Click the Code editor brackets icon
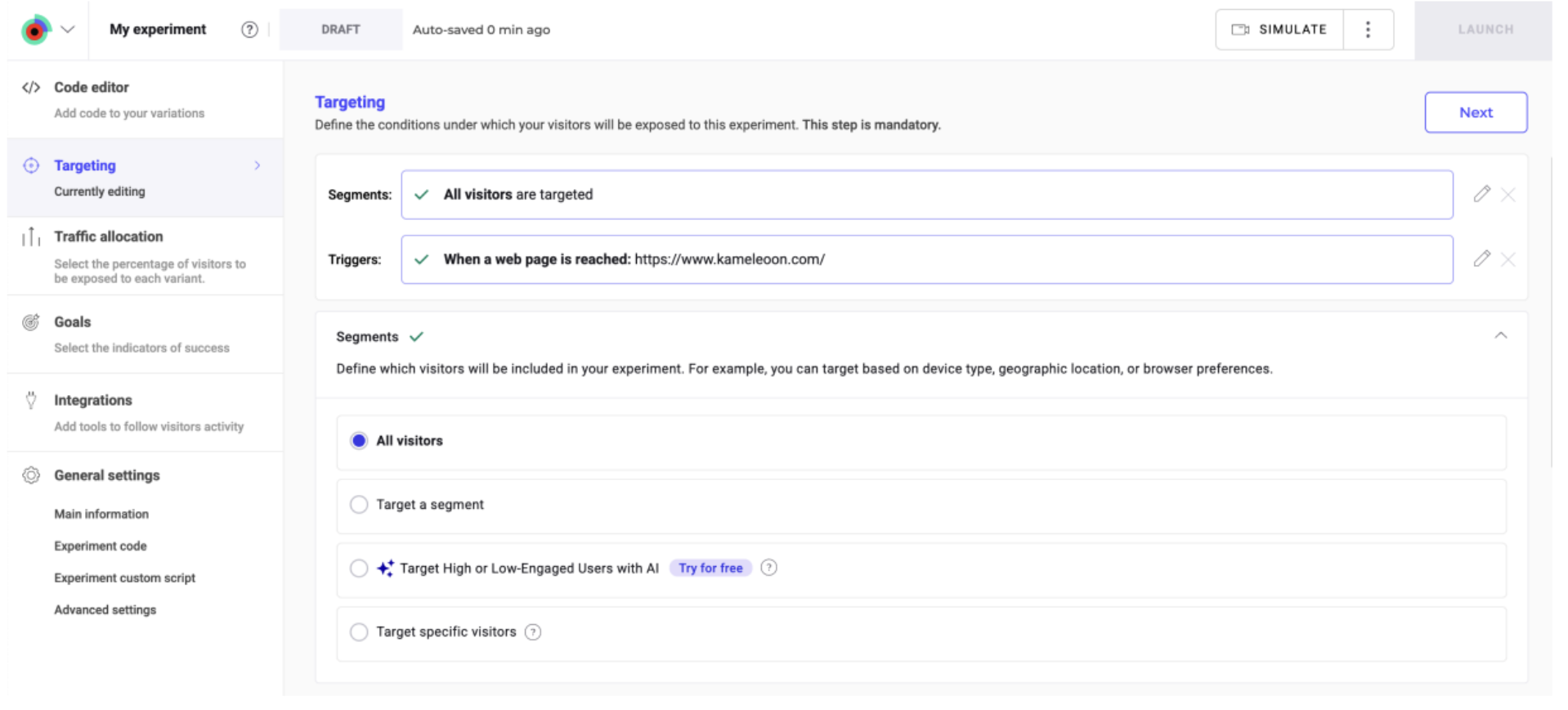 [x=31, y=88]
